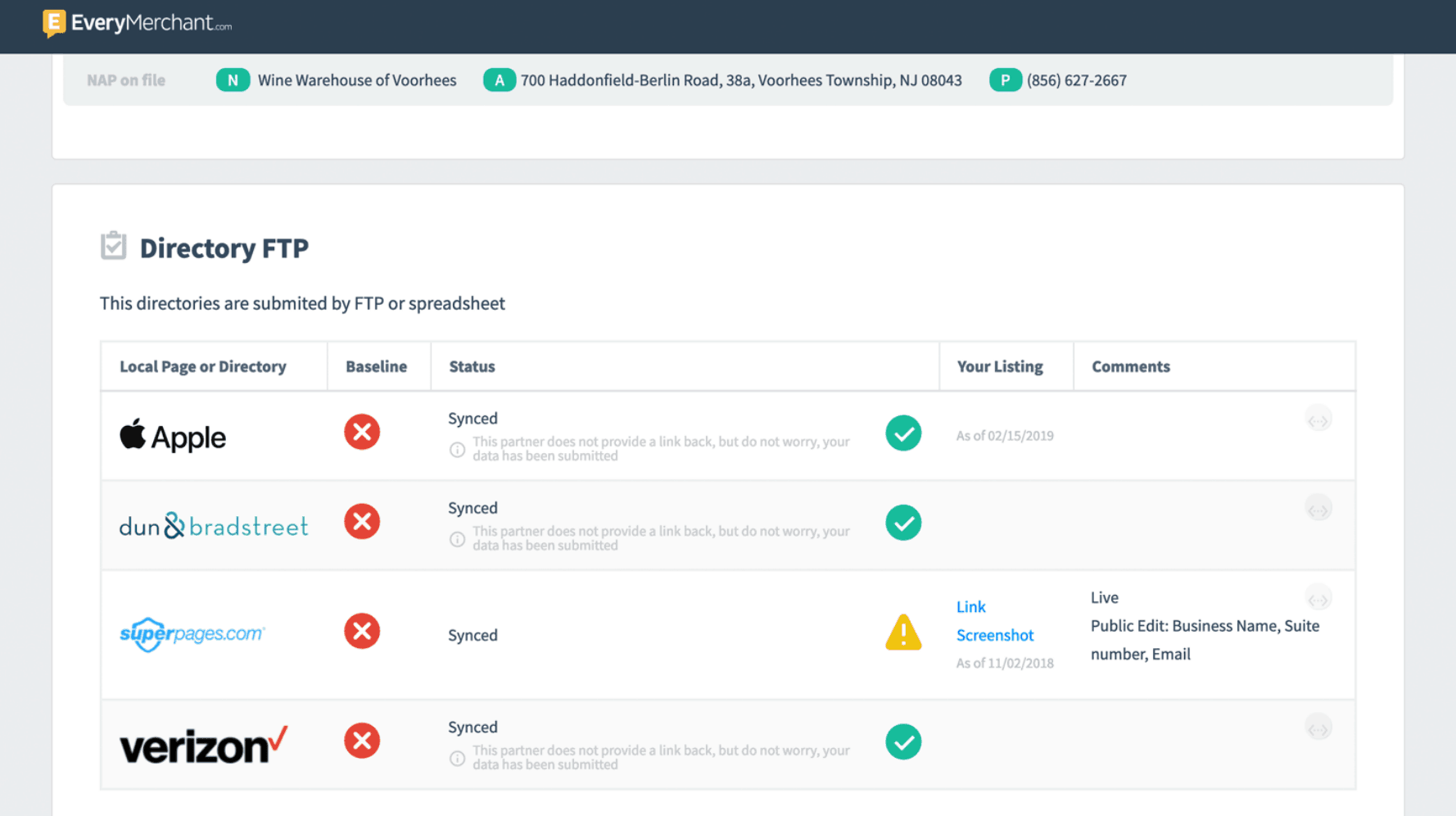Image resolution: width=1456 pixels, height=816 pixels.
Task: Click info icon in Apple row status
Action: [458, 450]
